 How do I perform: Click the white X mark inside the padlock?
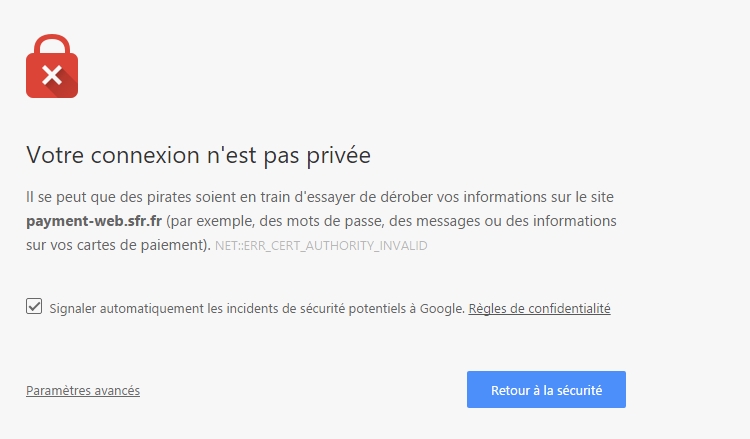[52, 75]
